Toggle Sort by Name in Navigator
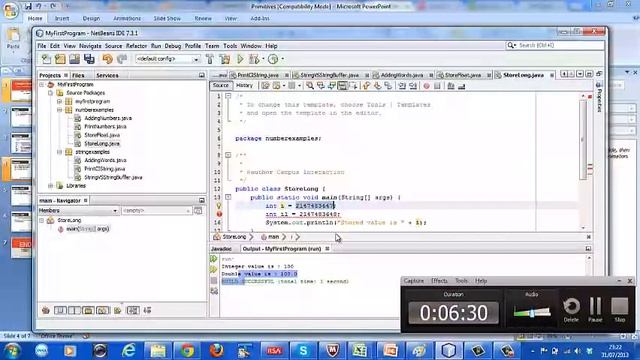640x360 pixels. [x=133, y=311]
